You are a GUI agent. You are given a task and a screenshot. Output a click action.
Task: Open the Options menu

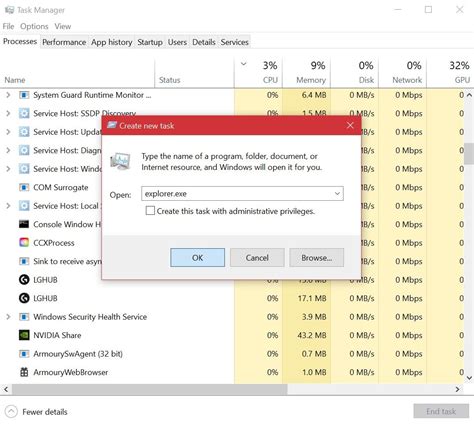tap(34, 26)
